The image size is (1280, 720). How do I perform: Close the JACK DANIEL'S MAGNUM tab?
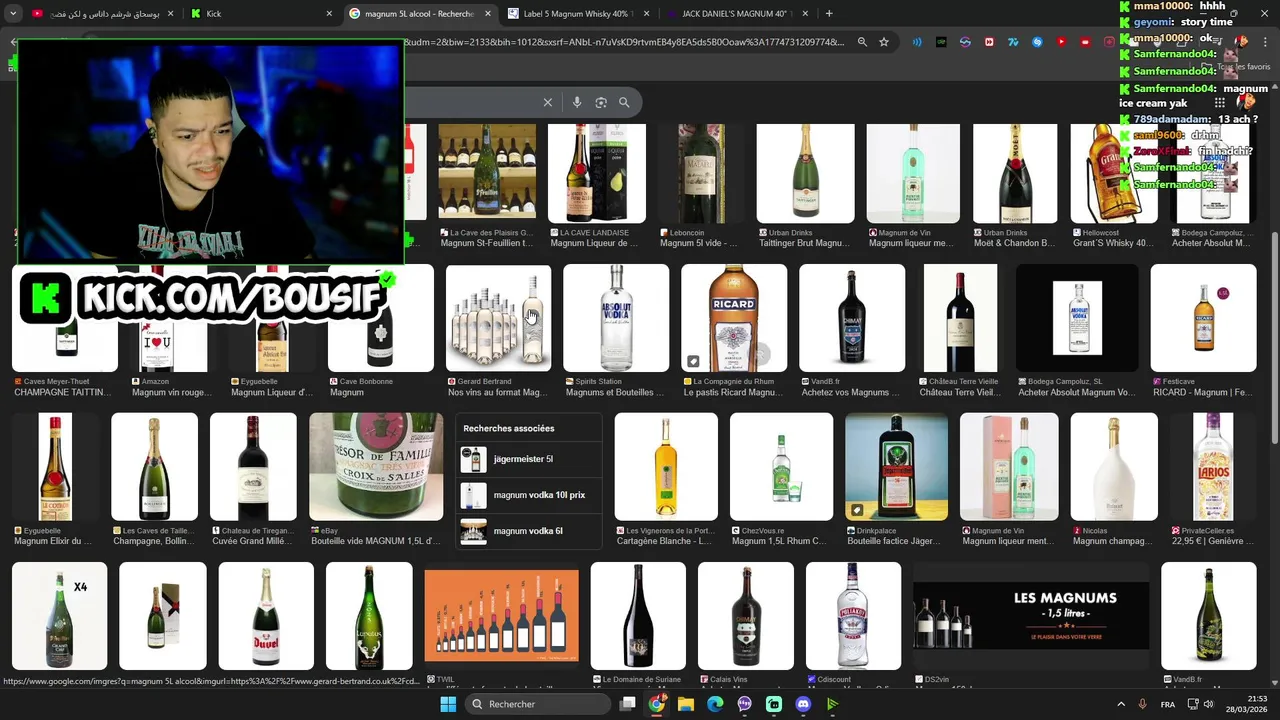pos(807,14)
